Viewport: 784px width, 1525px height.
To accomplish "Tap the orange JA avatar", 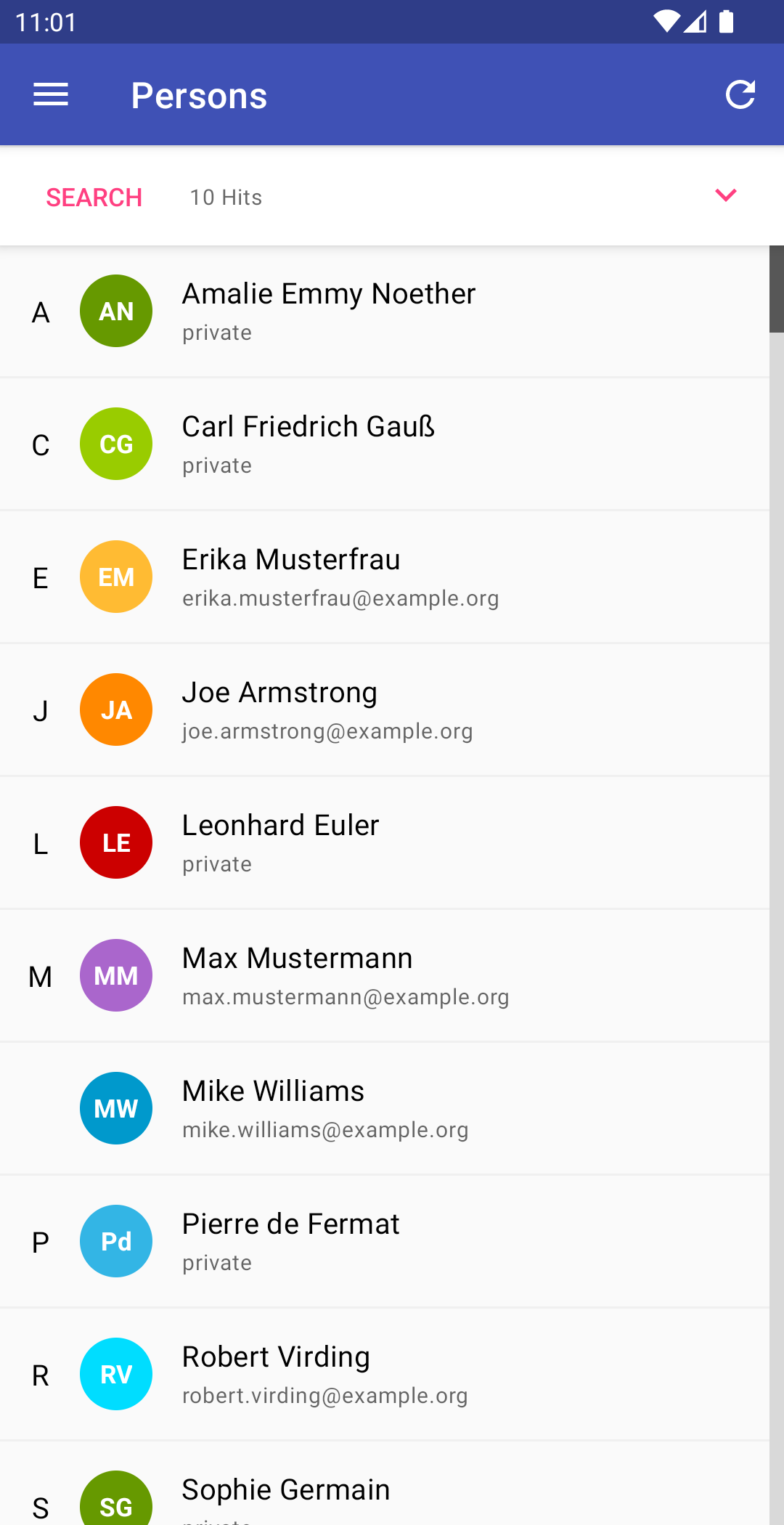I will [x=116, y=709].
